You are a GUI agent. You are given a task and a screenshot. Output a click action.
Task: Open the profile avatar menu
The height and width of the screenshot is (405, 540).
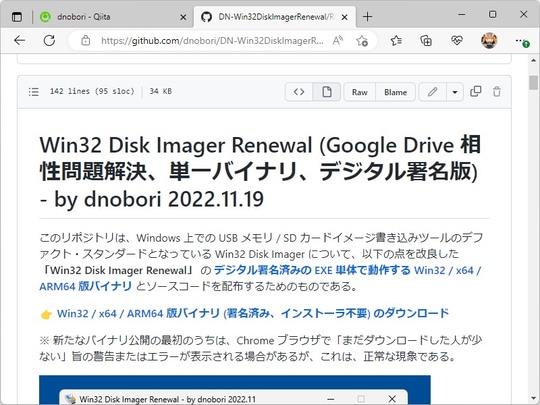pos(489,41)
